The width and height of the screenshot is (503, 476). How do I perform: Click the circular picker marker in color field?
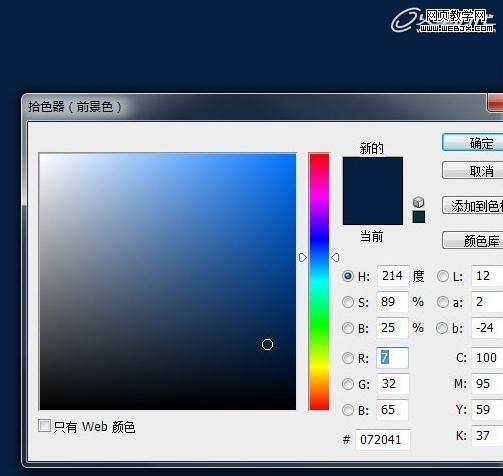[267, 344]
